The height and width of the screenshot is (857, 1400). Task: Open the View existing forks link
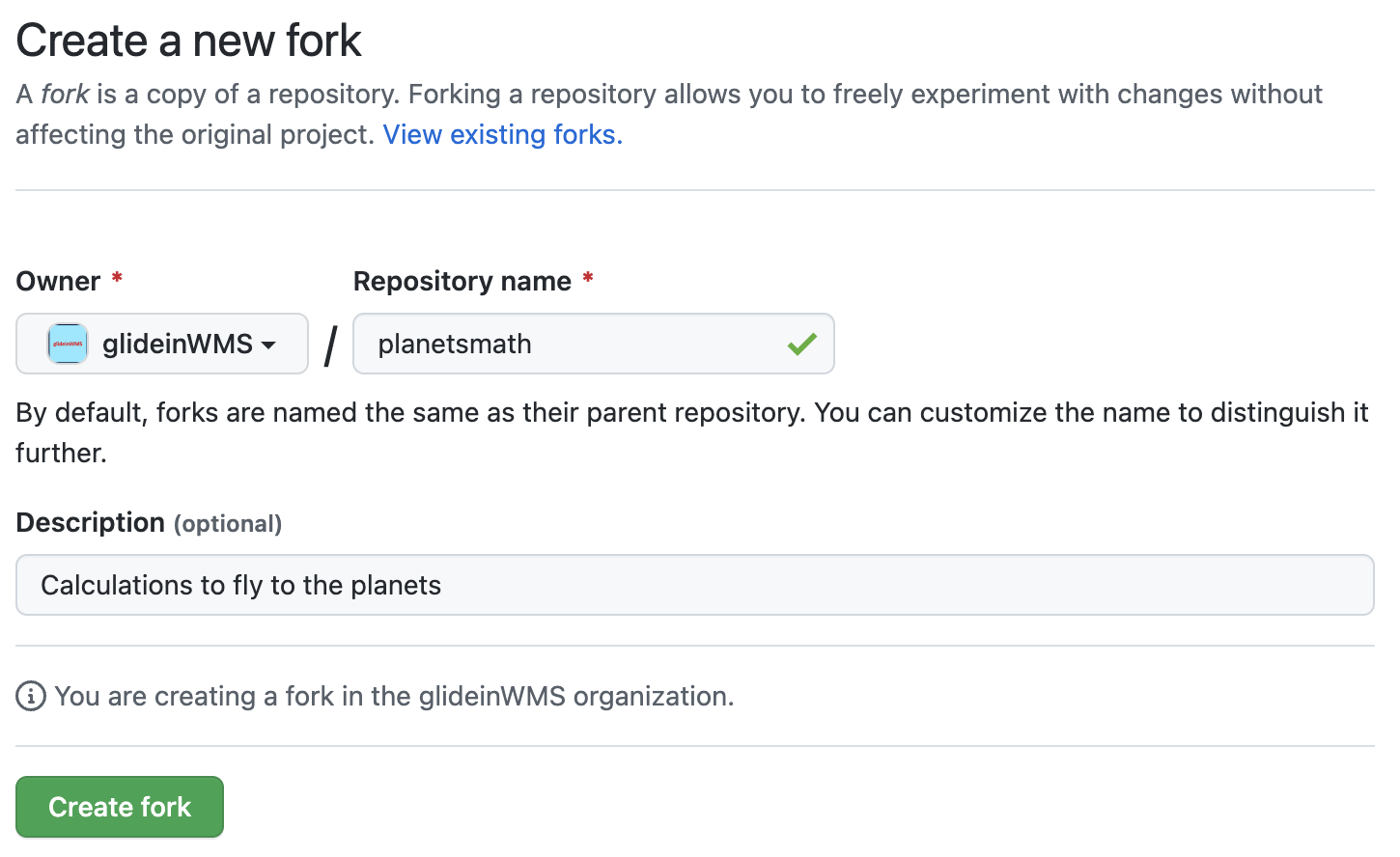[x=503, y=134]
